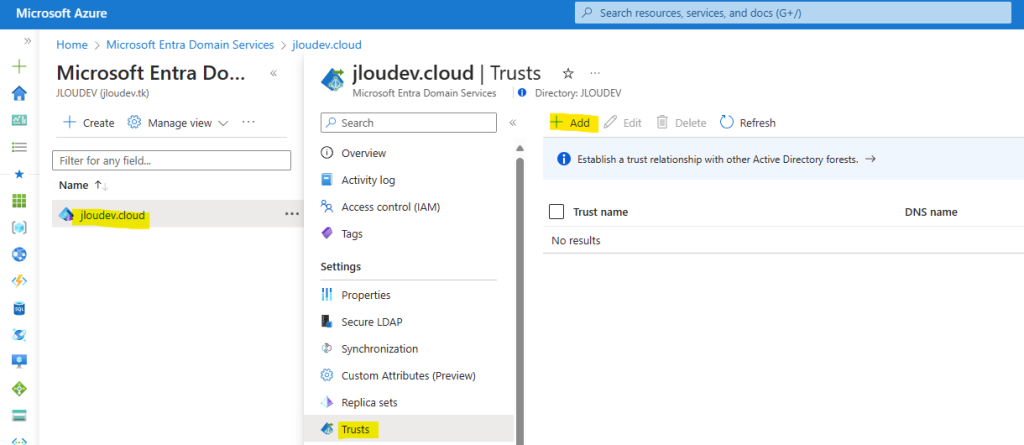
Task: Click the resource menu vertical scrollbar
Action: coord(520,301)
